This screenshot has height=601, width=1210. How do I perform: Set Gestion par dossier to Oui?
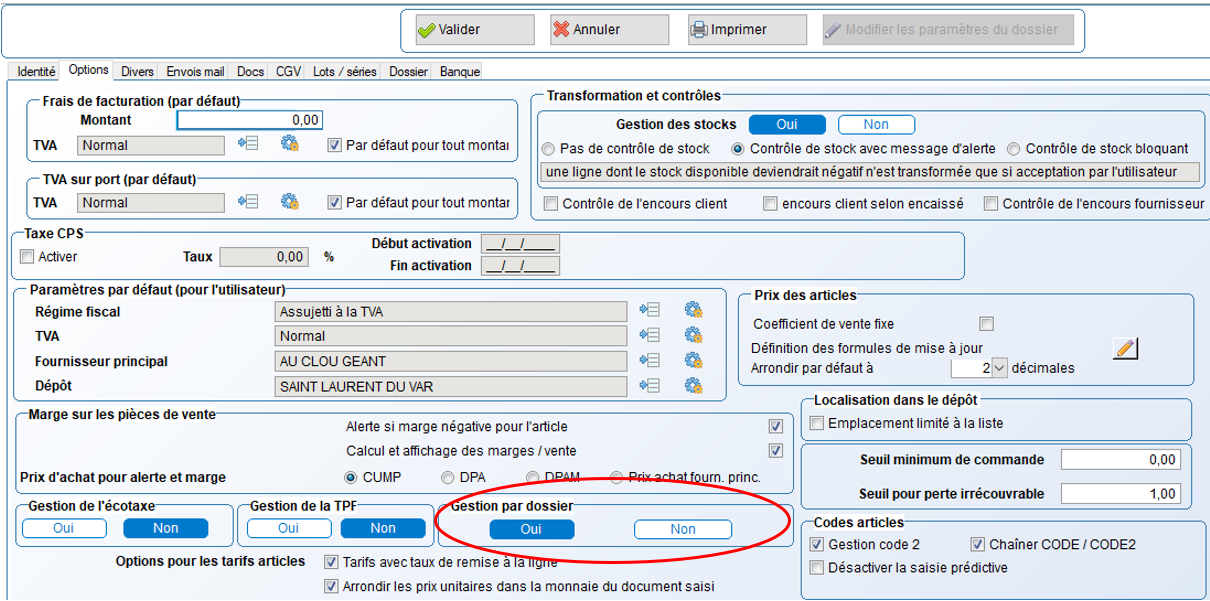click(x=533, y=530)
